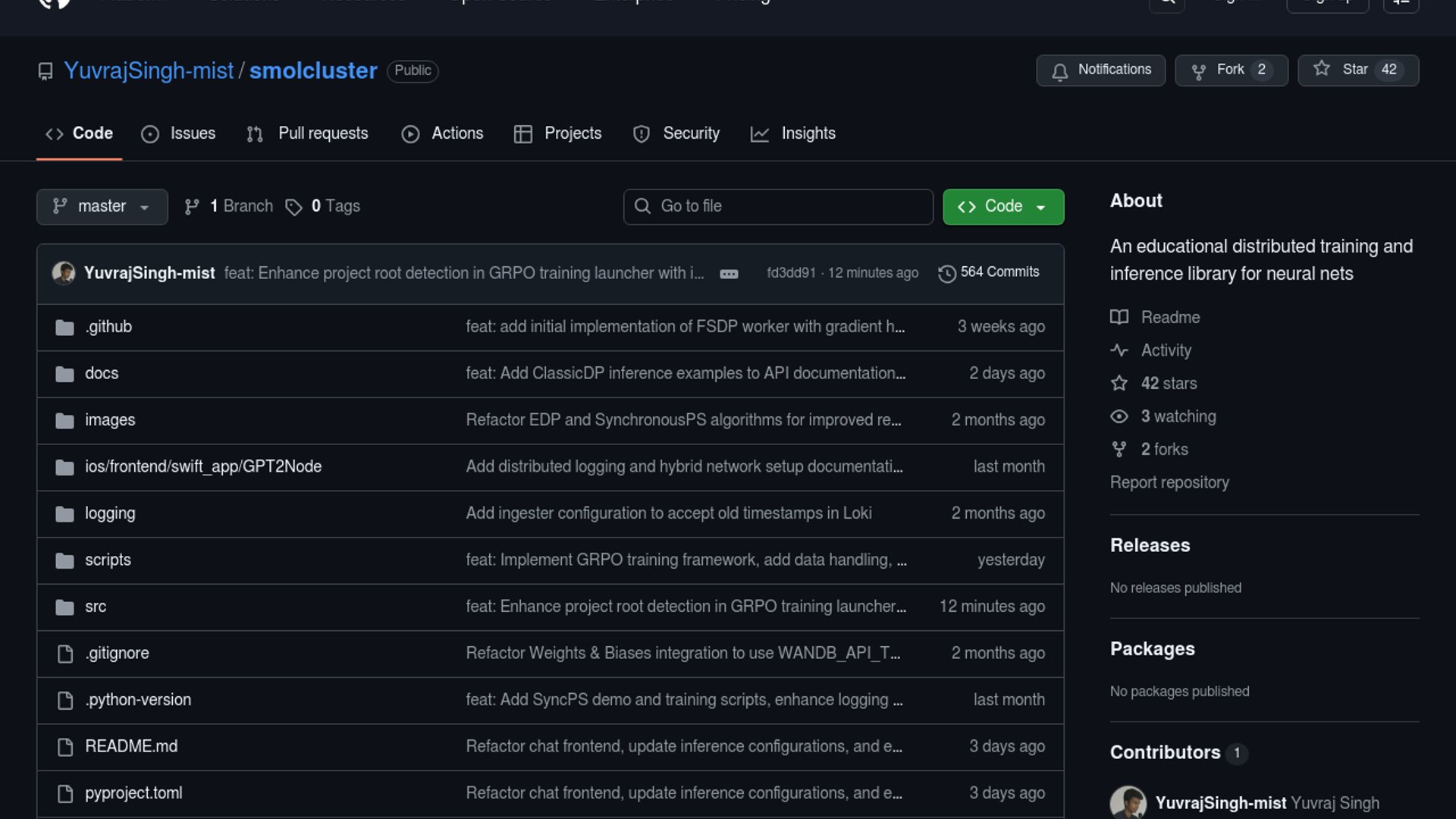Expand the green Code dropdown
The width and height of the screenshot is (1456, 819).
pos(1003,206)
